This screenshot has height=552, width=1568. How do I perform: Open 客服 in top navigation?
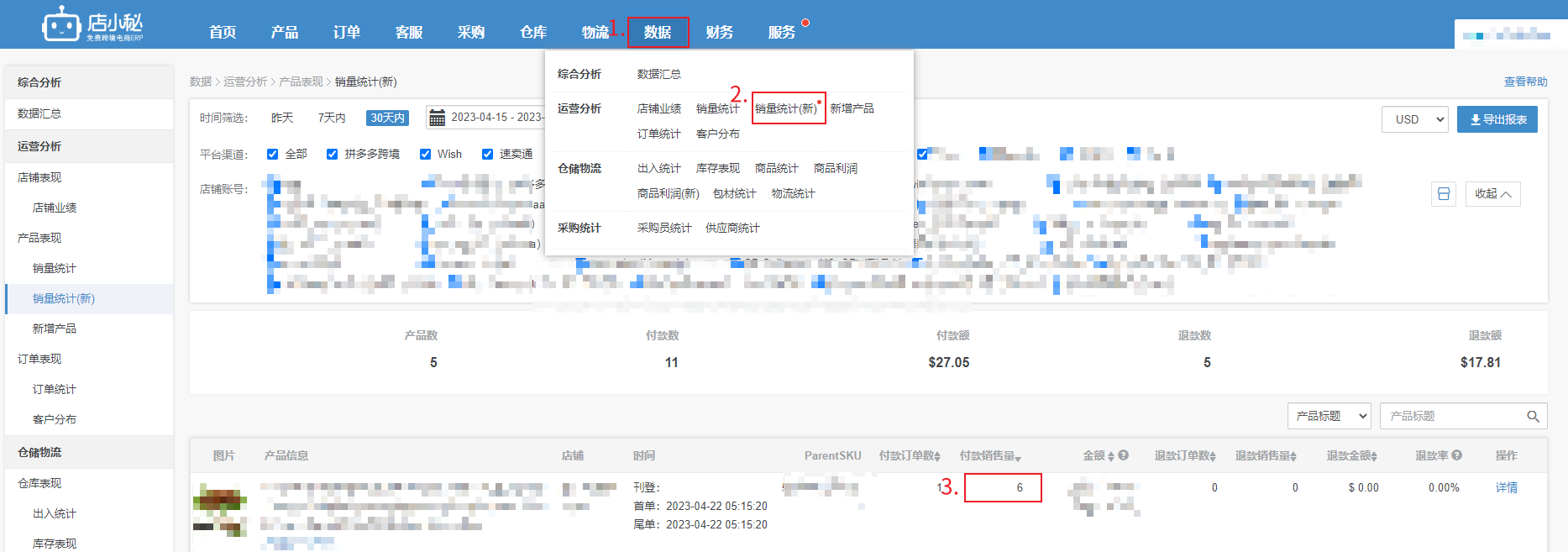tap(409, 32)
